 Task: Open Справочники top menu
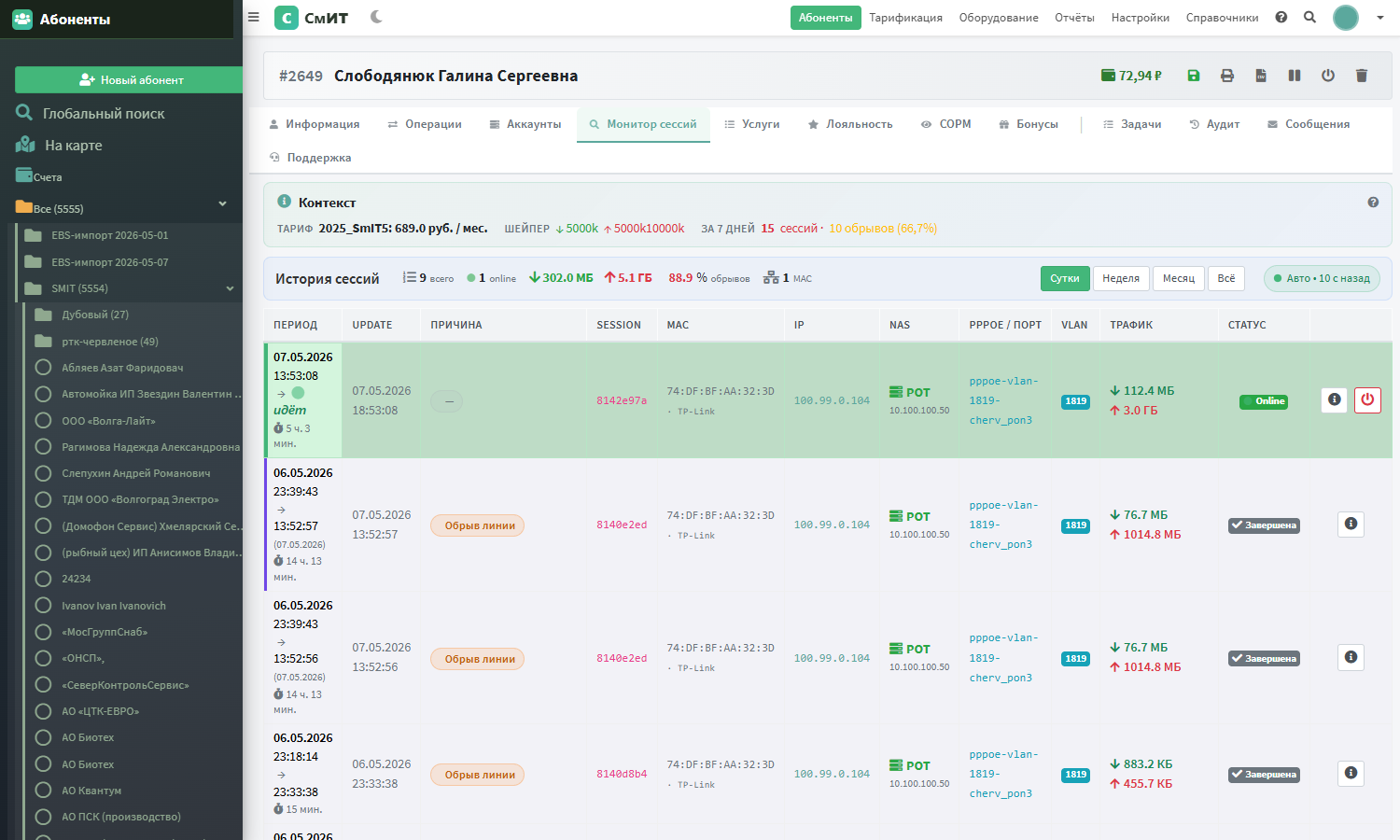(x=1222, y=18)
